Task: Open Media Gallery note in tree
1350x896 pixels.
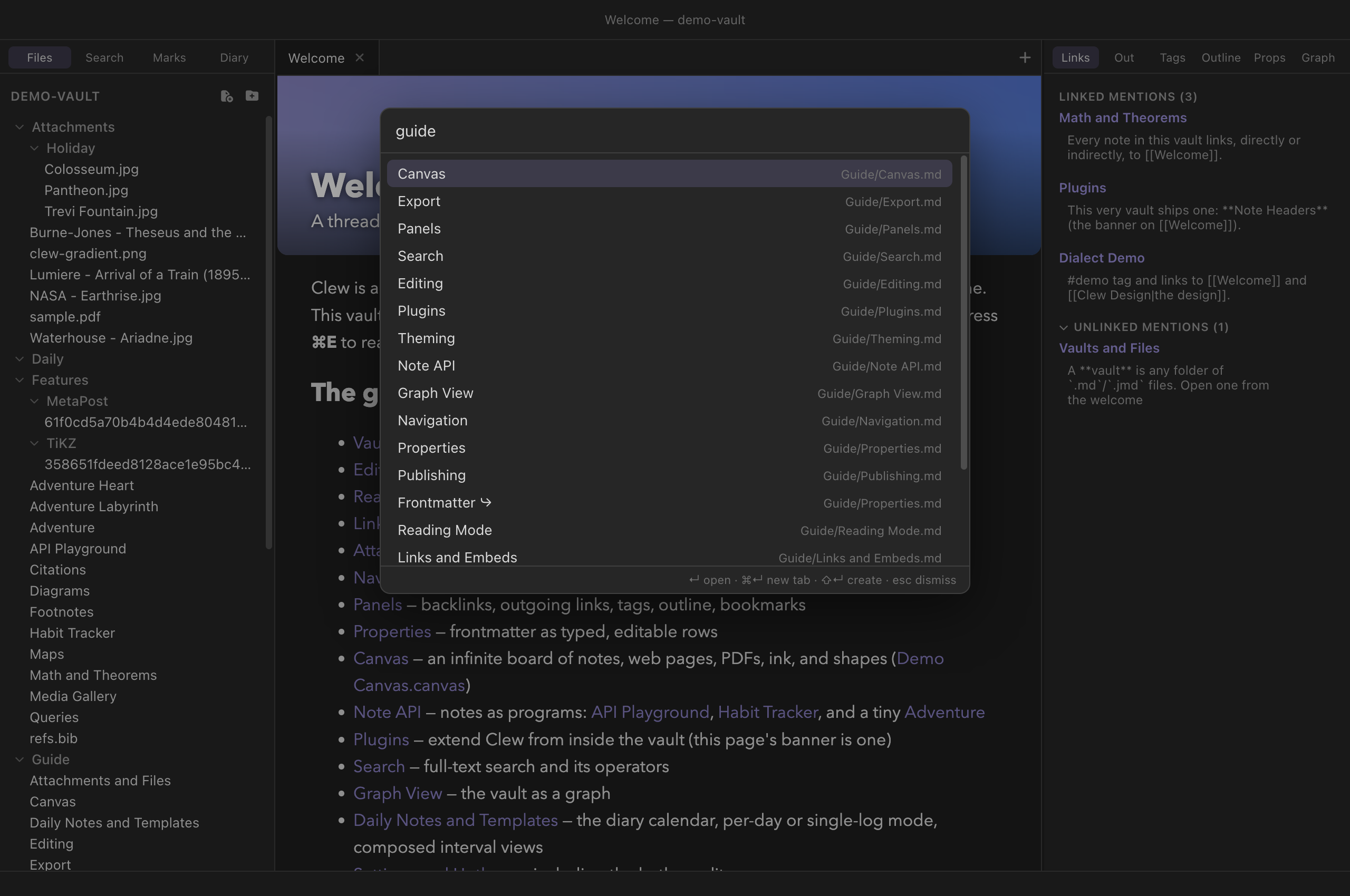Action: [73, 696]
